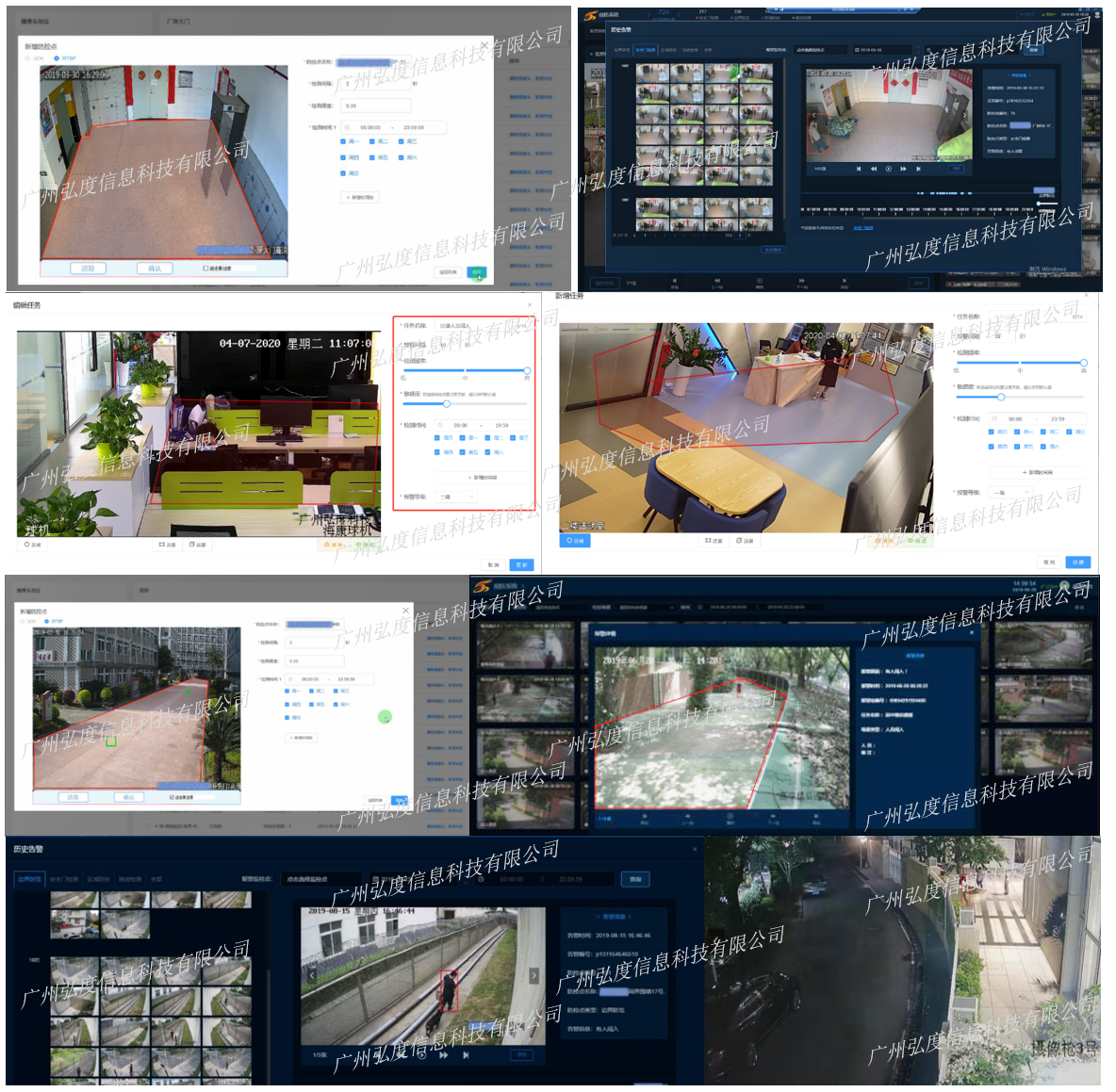Show previous image in bottom 历史告警 viewer
1116x1092 pixels.
(314, 976)
